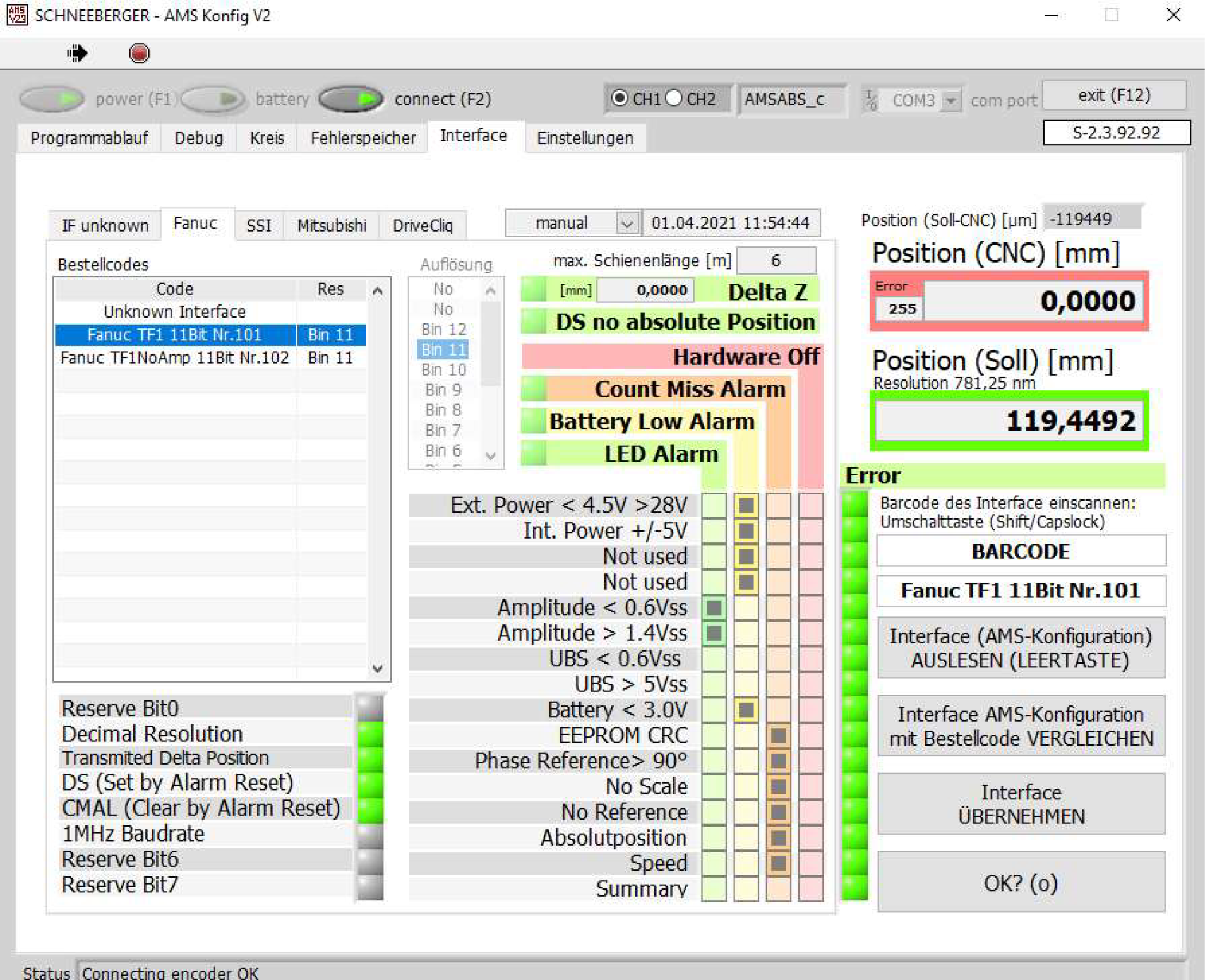Click the Delta Z green indicator LED

coord(534,290)
